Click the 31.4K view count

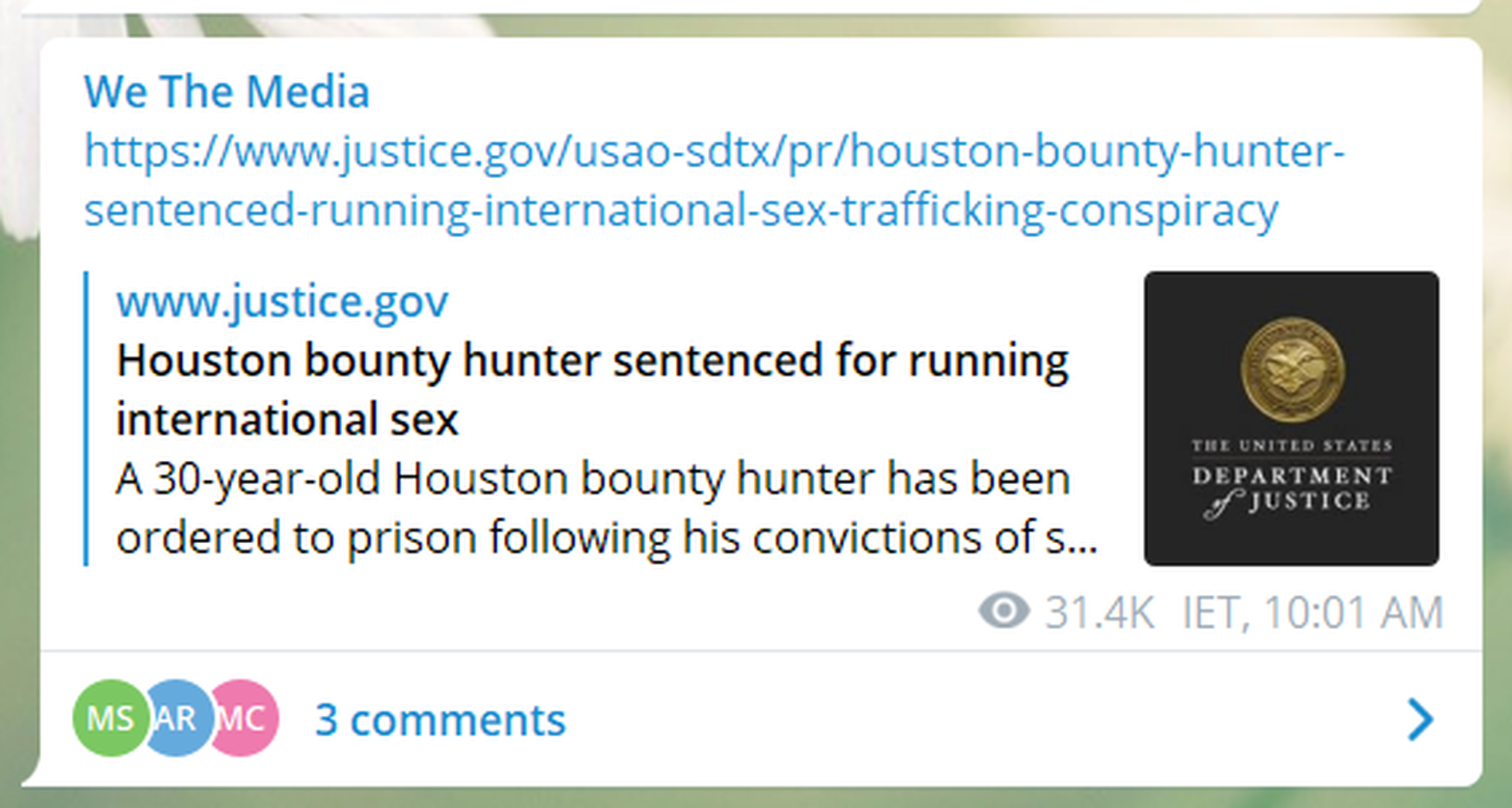click(x=1099, y=613)
